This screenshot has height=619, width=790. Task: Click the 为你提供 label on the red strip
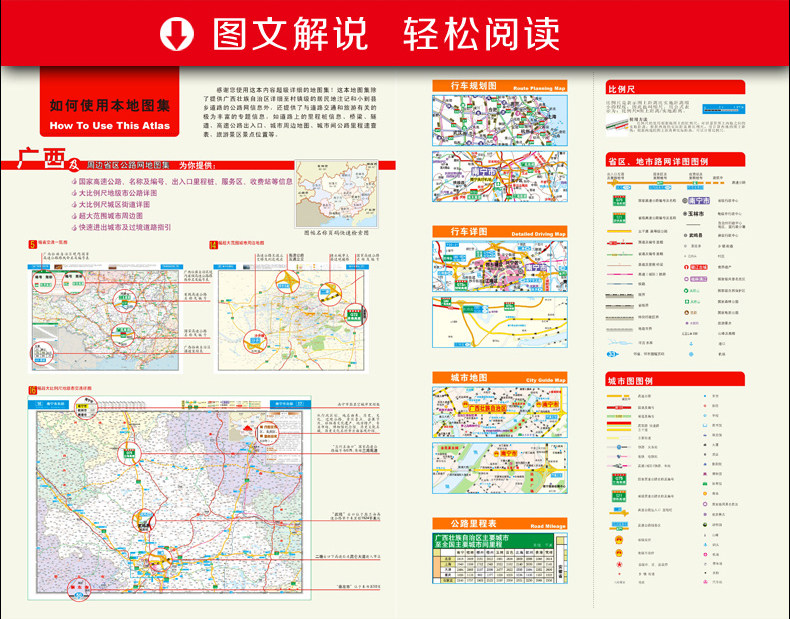[x=197, y=165]
